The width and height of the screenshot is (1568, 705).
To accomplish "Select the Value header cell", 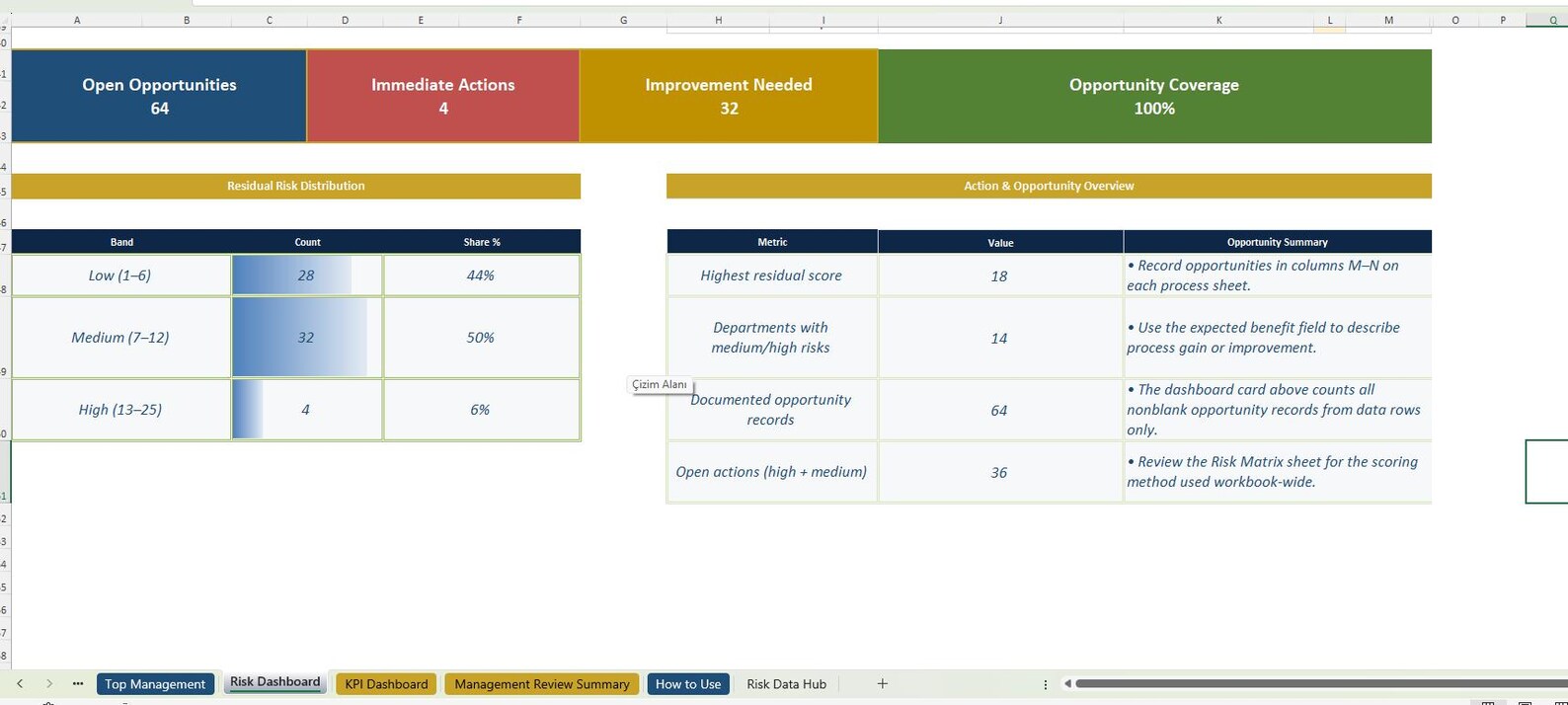I will pyautogui.click(x=1000, y=242).
